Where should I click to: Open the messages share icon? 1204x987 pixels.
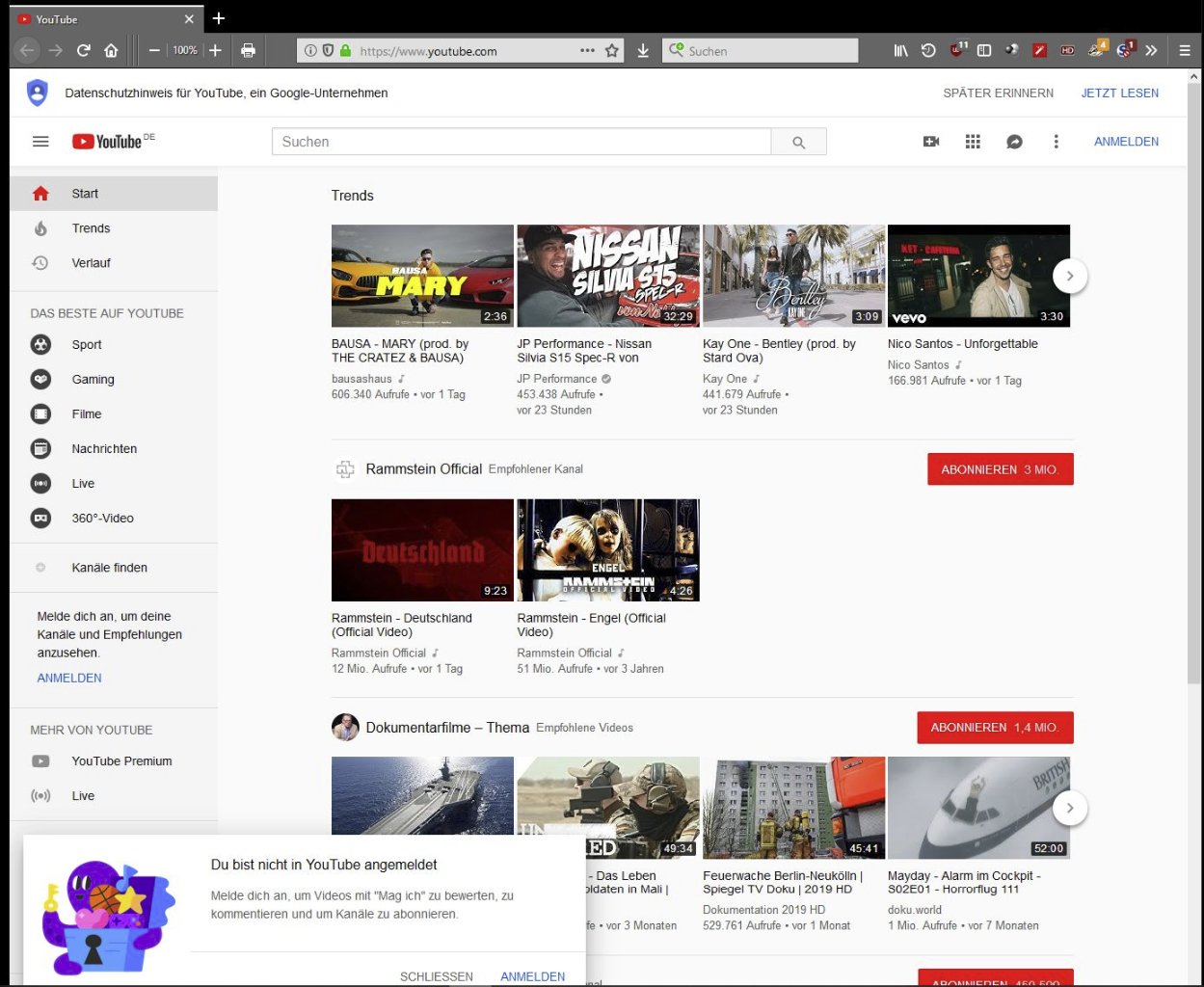tap(1014, 142)
